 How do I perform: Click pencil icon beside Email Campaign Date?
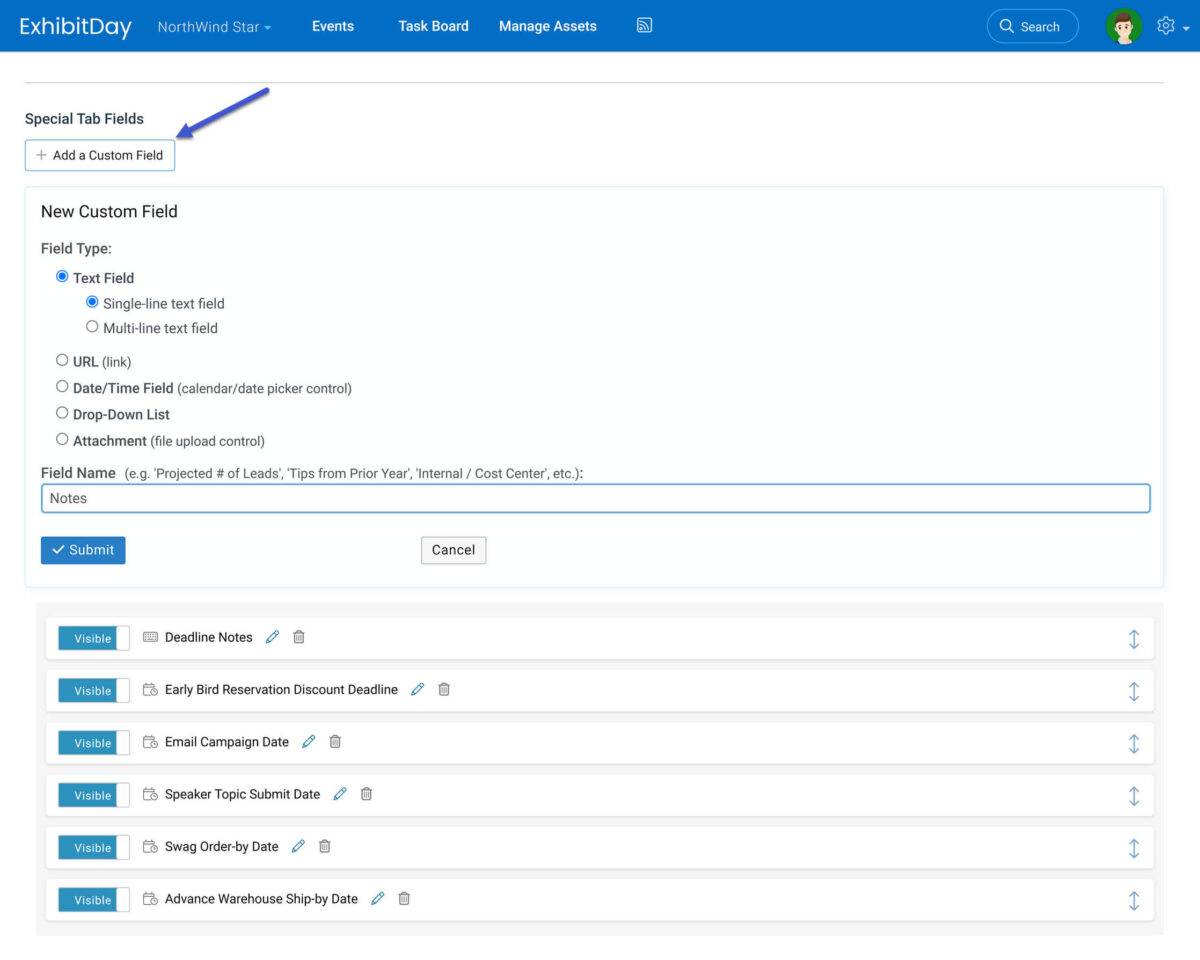coord(308,741)
